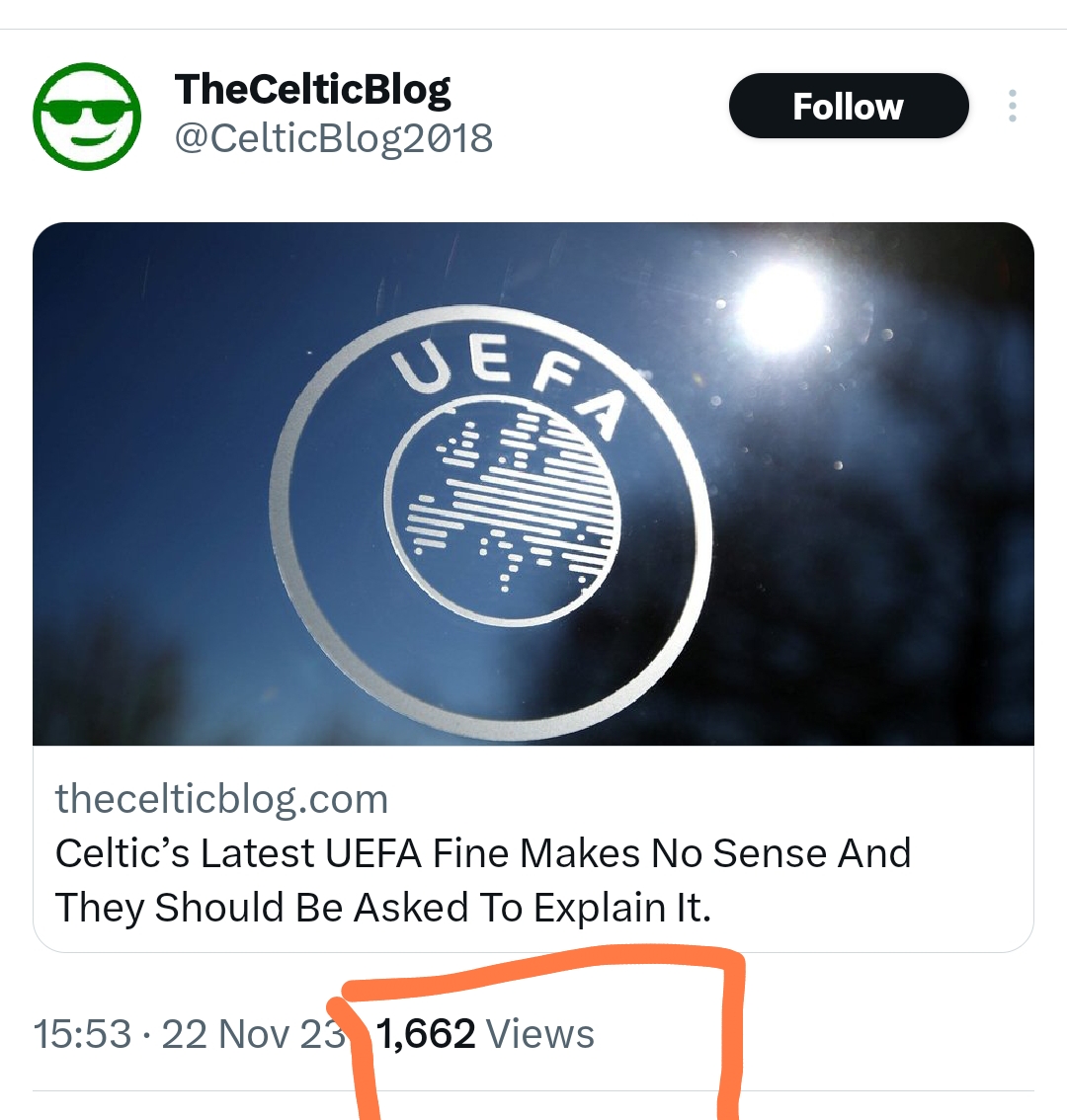Viewport: 1067px width, 1120px height.
Task: Open the UEFA logo preview image
Action: coord(533,484)
